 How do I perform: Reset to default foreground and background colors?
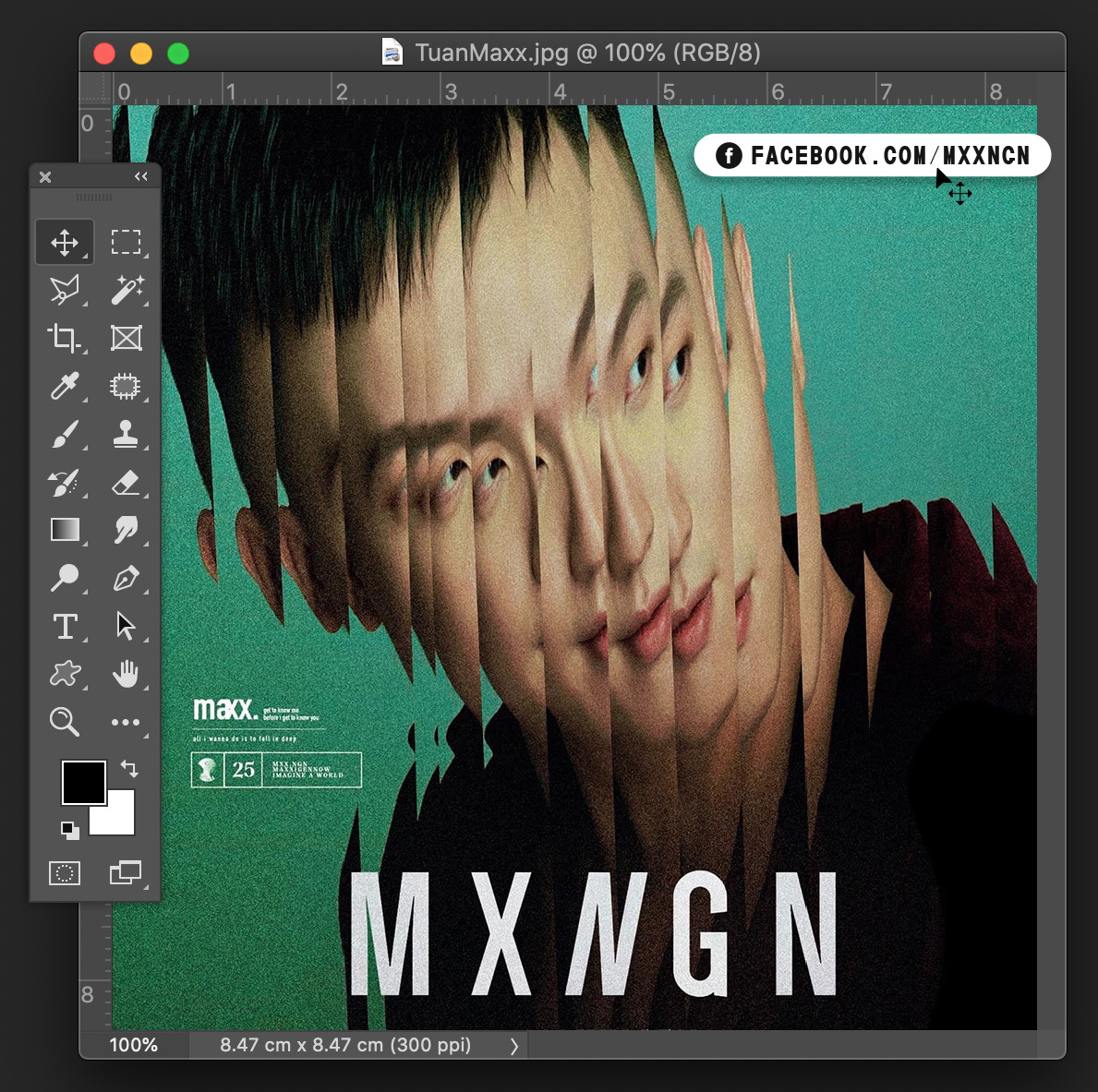[69, 829]
